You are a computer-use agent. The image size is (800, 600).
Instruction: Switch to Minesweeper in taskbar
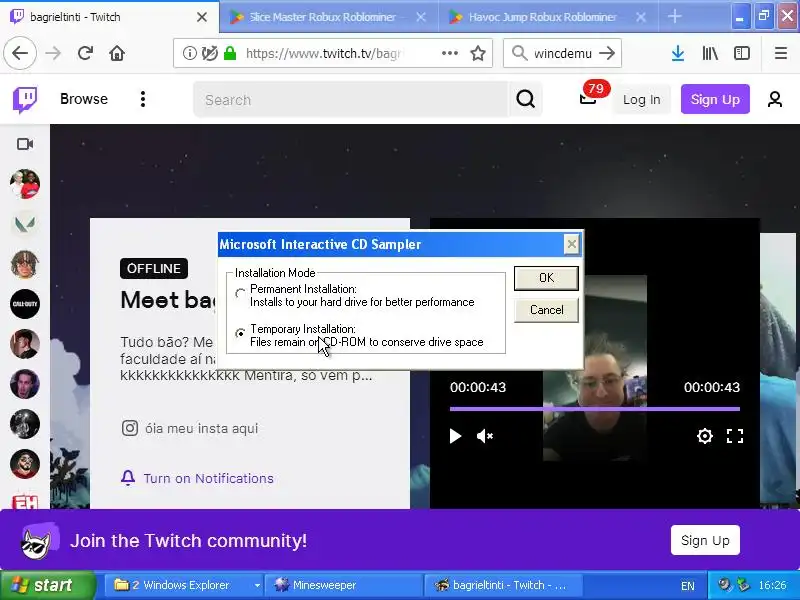pyautogui.click(x=342, y=585)
